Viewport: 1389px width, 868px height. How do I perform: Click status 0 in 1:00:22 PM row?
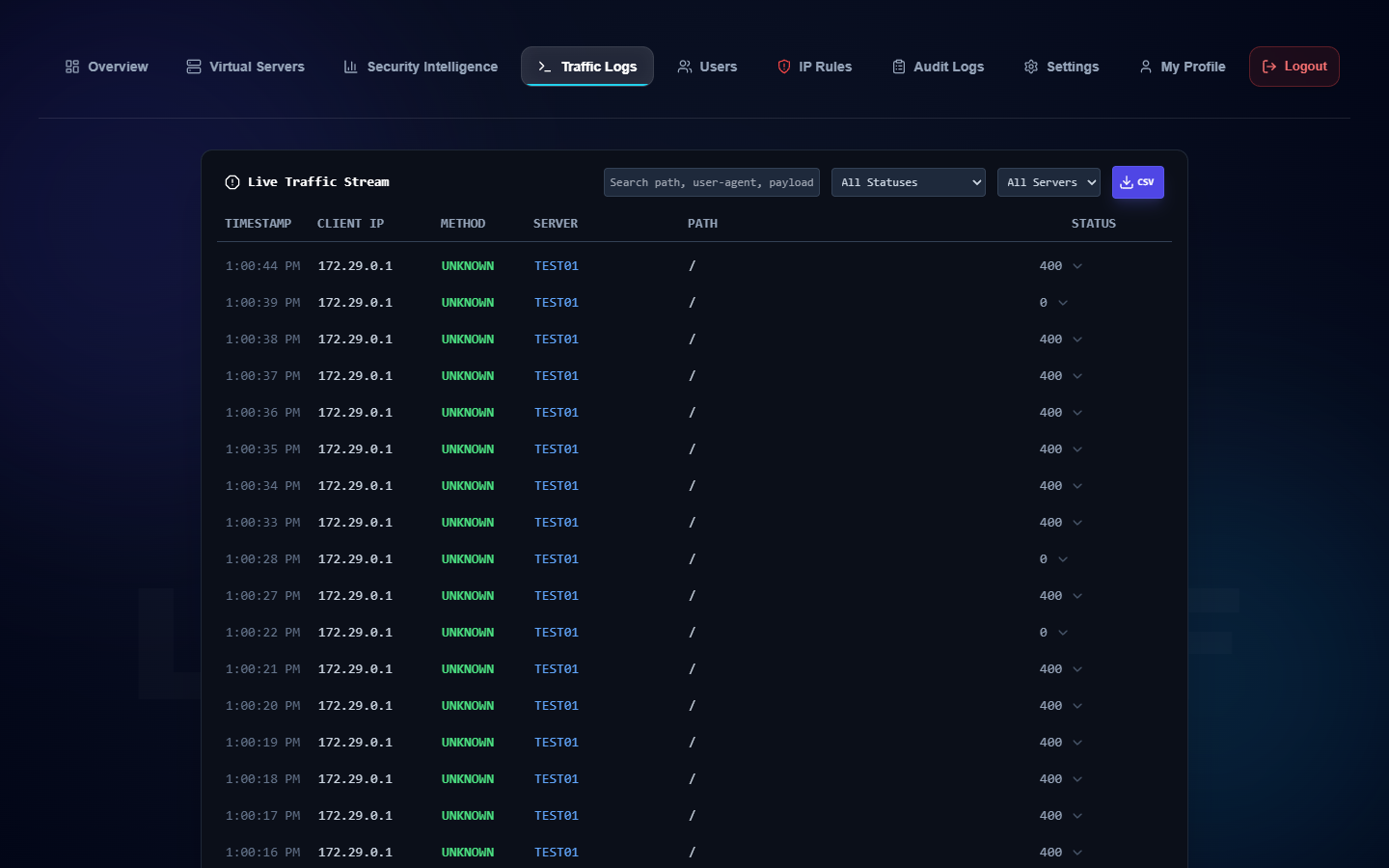1043,633
